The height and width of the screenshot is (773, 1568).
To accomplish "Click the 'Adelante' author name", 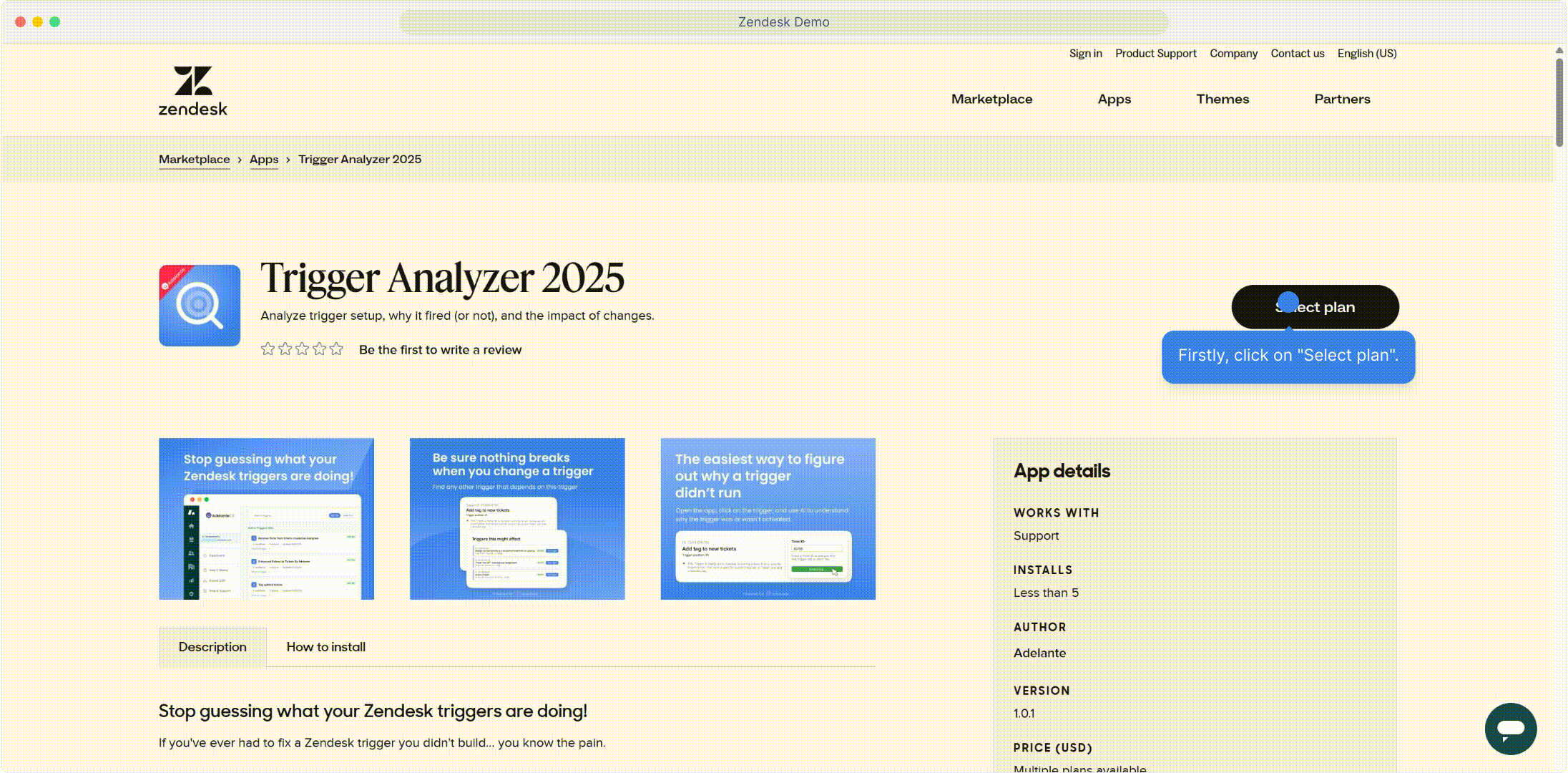I will coord(1039,653).
